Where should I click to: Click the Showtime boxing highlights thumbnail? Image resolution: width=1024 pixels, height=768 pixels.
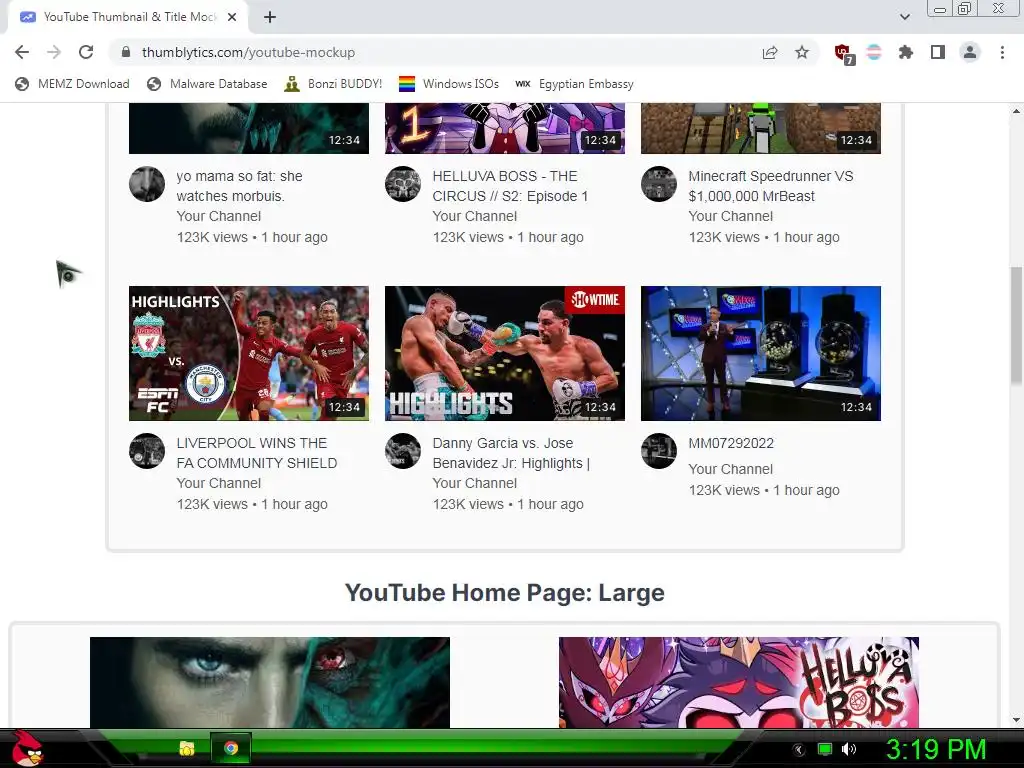(x=505, y=353)
